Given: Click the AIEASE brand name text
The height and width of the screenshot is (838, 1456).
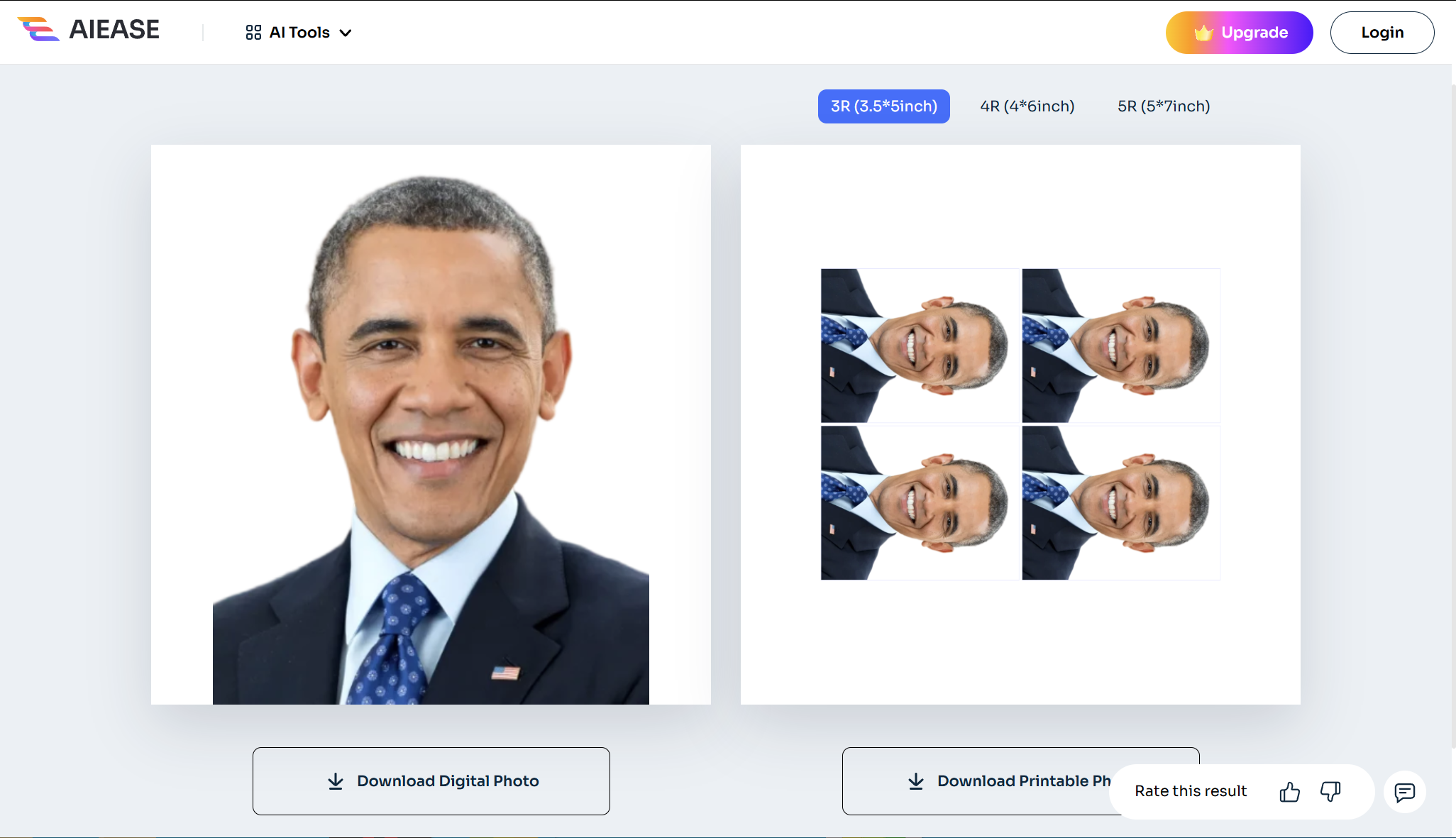Looking at the screenshot, I should click(x=114, y=30).
